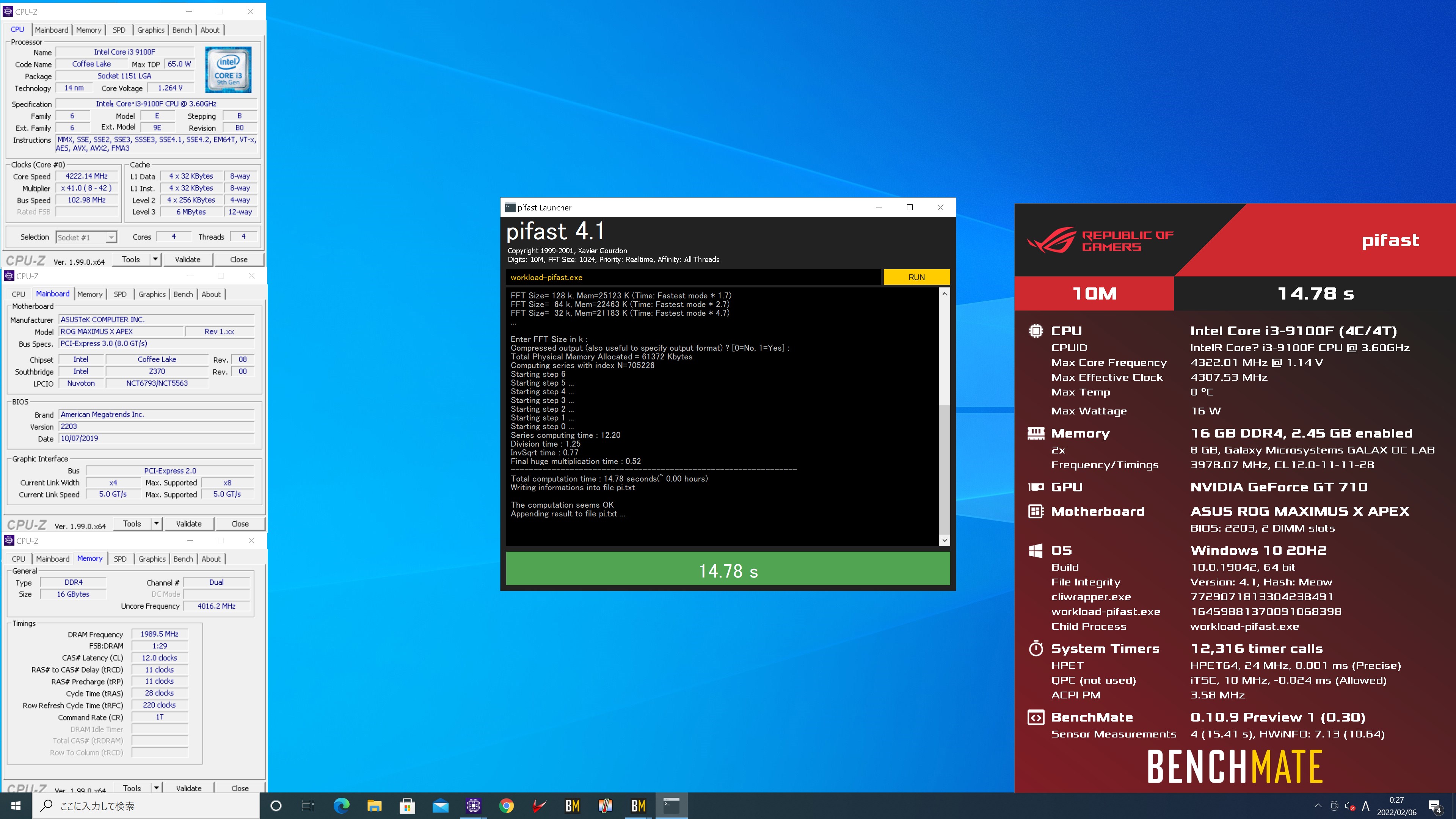Click the active terminal icon on the taskbar
1456x819 pixels.
point(671,805)
